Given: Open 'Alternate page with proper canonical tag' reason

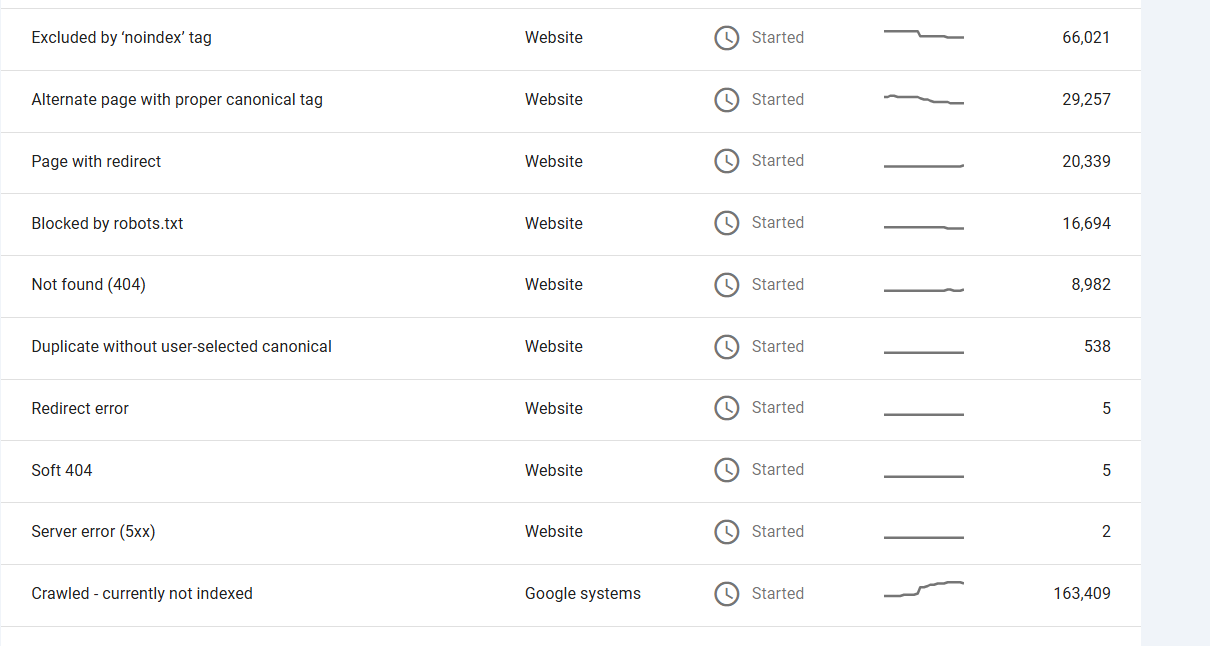Looking at the screenshot, I should (x=177, y=100).
